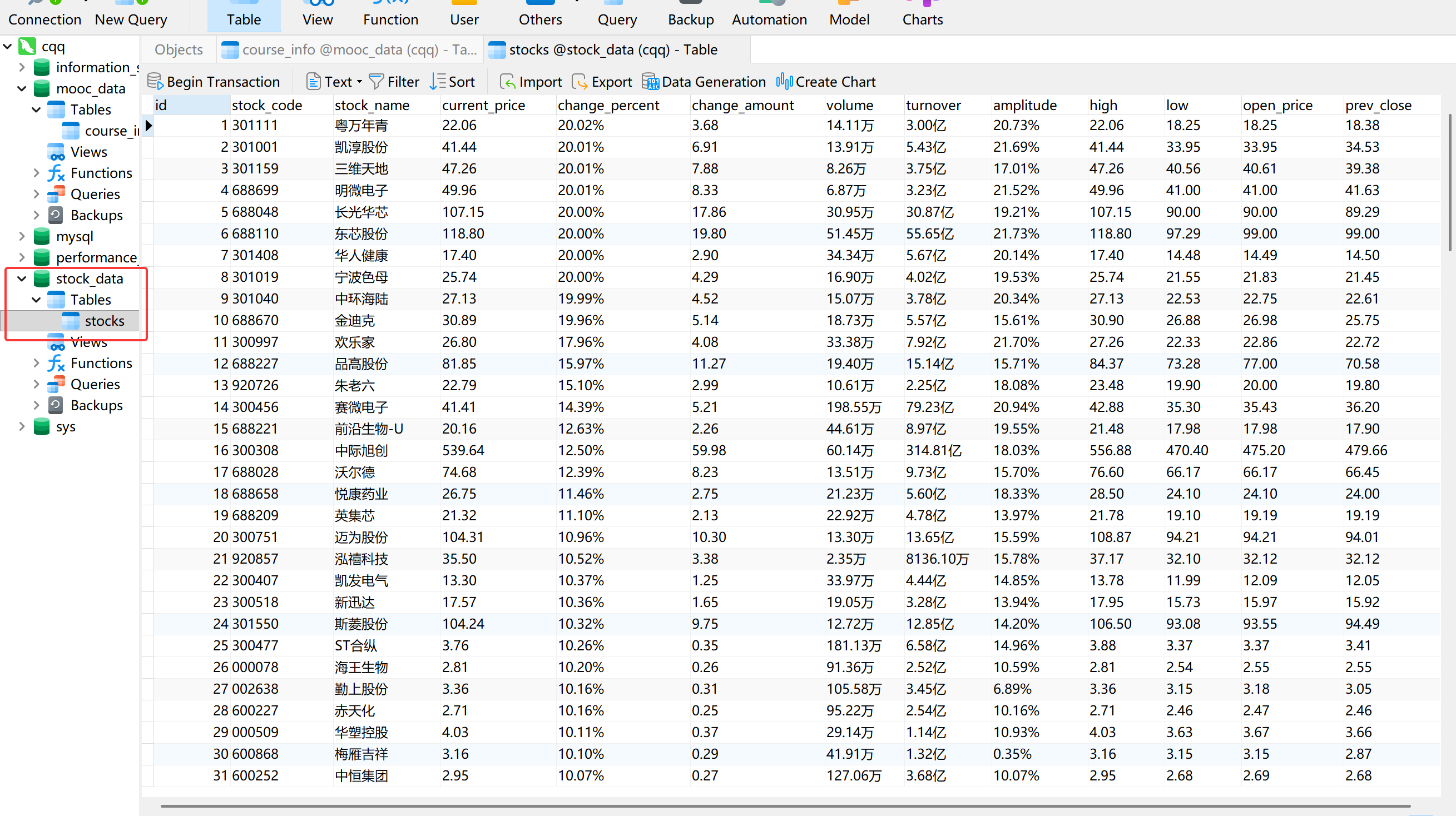Image resolution: width=1456 pixels, height=816 pixels.
Task: Select the stocks table in tree
Action: coord(104,320)
